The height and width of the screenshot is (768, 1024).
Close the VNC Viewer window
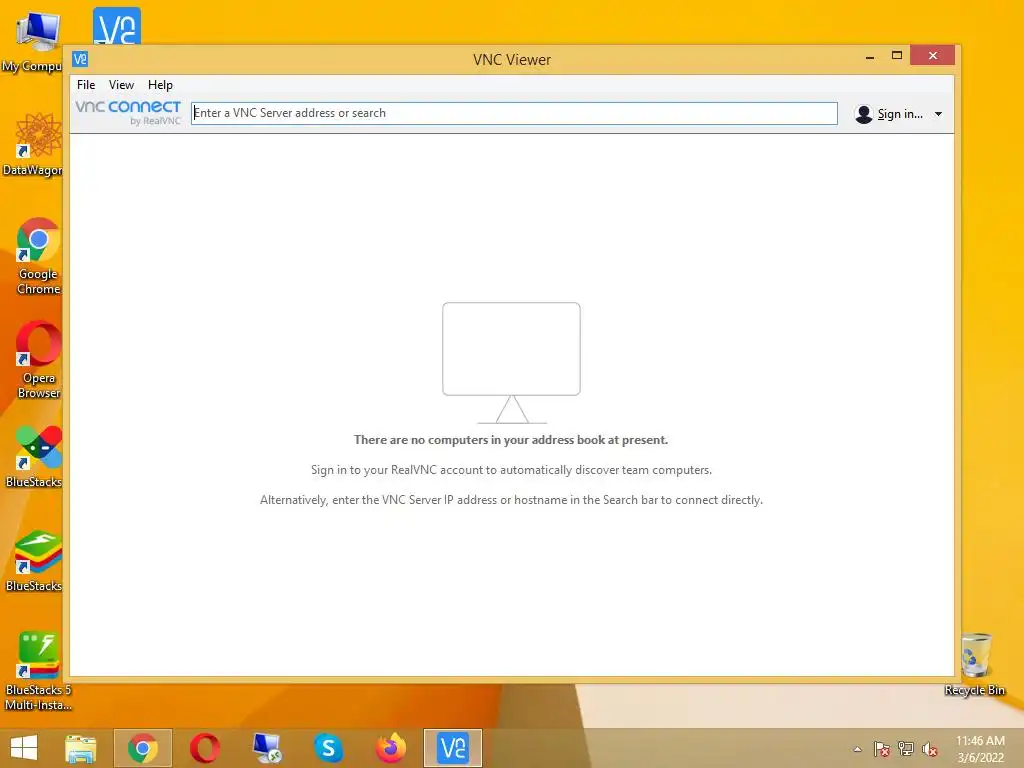pos(933,56)
